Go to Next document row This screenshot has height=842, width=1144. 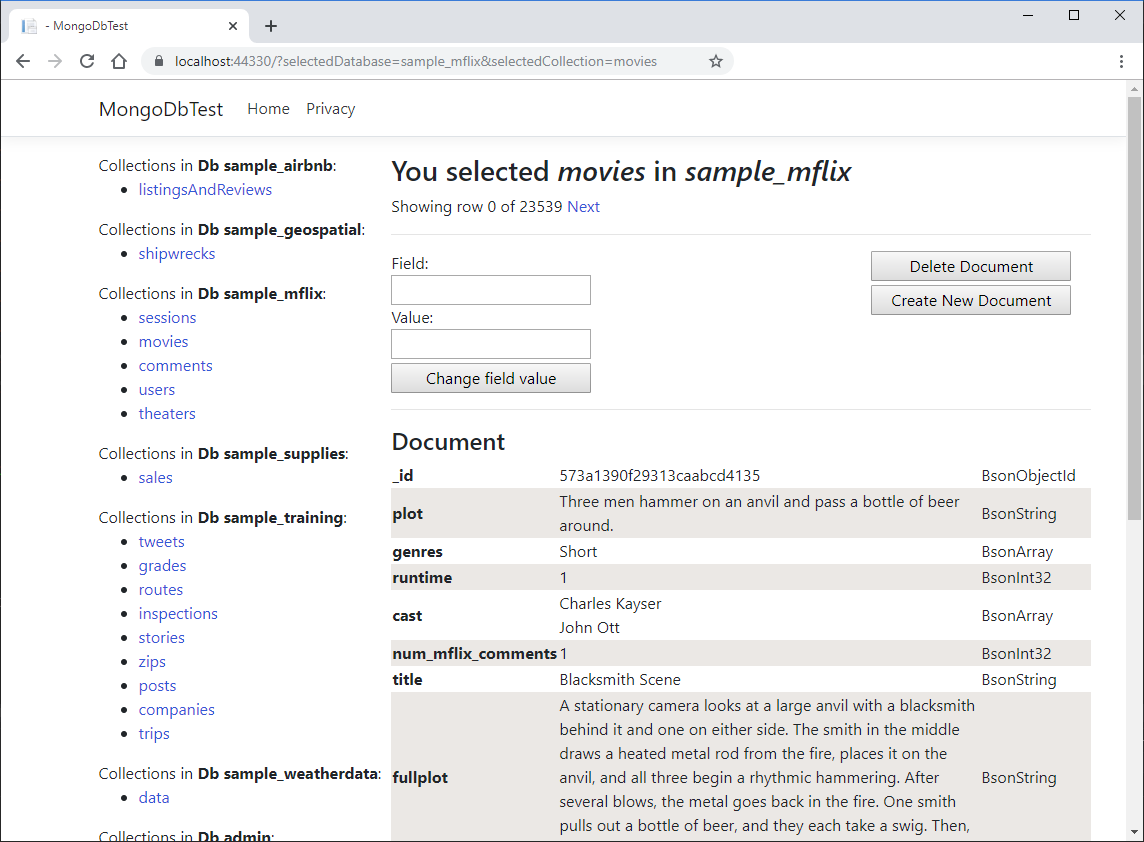583,207
